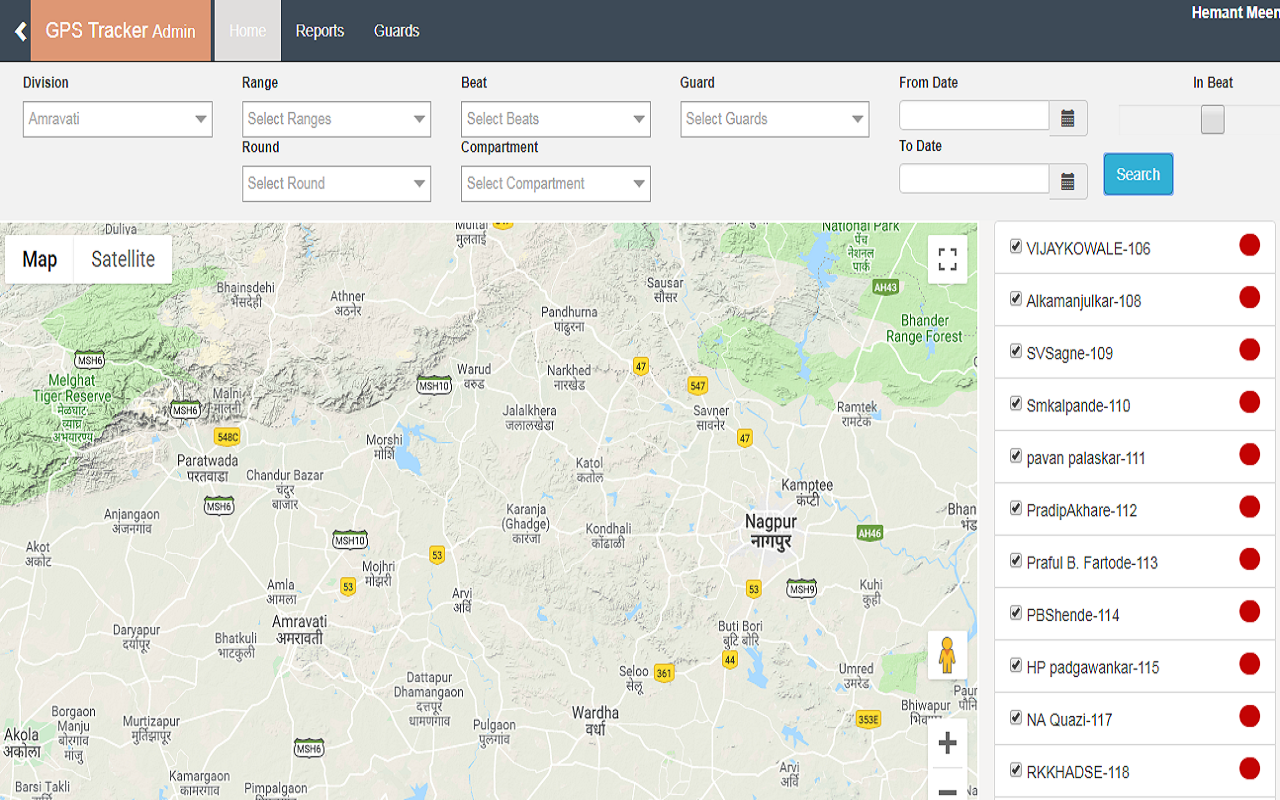Screen dimensions: 1280x800
Task: Uncheck the SVSagne-109 guard checkbox
Action: [x=1016, y=351]
